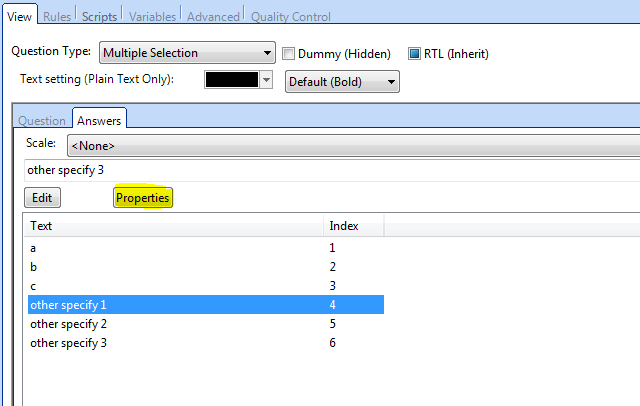Viewport: 640px width, 406px height.
Task: Toggle the Dummy (Hidden) checkbox
Action: coord(289,53)
